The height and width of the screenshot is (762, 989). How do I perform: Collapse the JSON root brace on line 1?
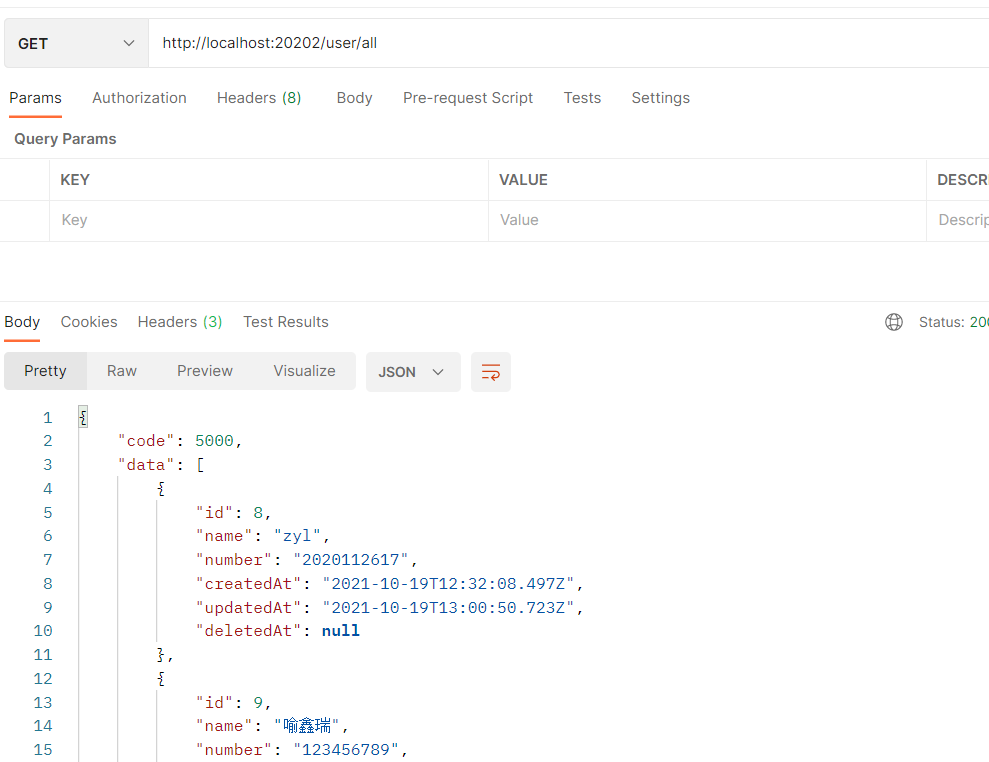coord(83,417)
